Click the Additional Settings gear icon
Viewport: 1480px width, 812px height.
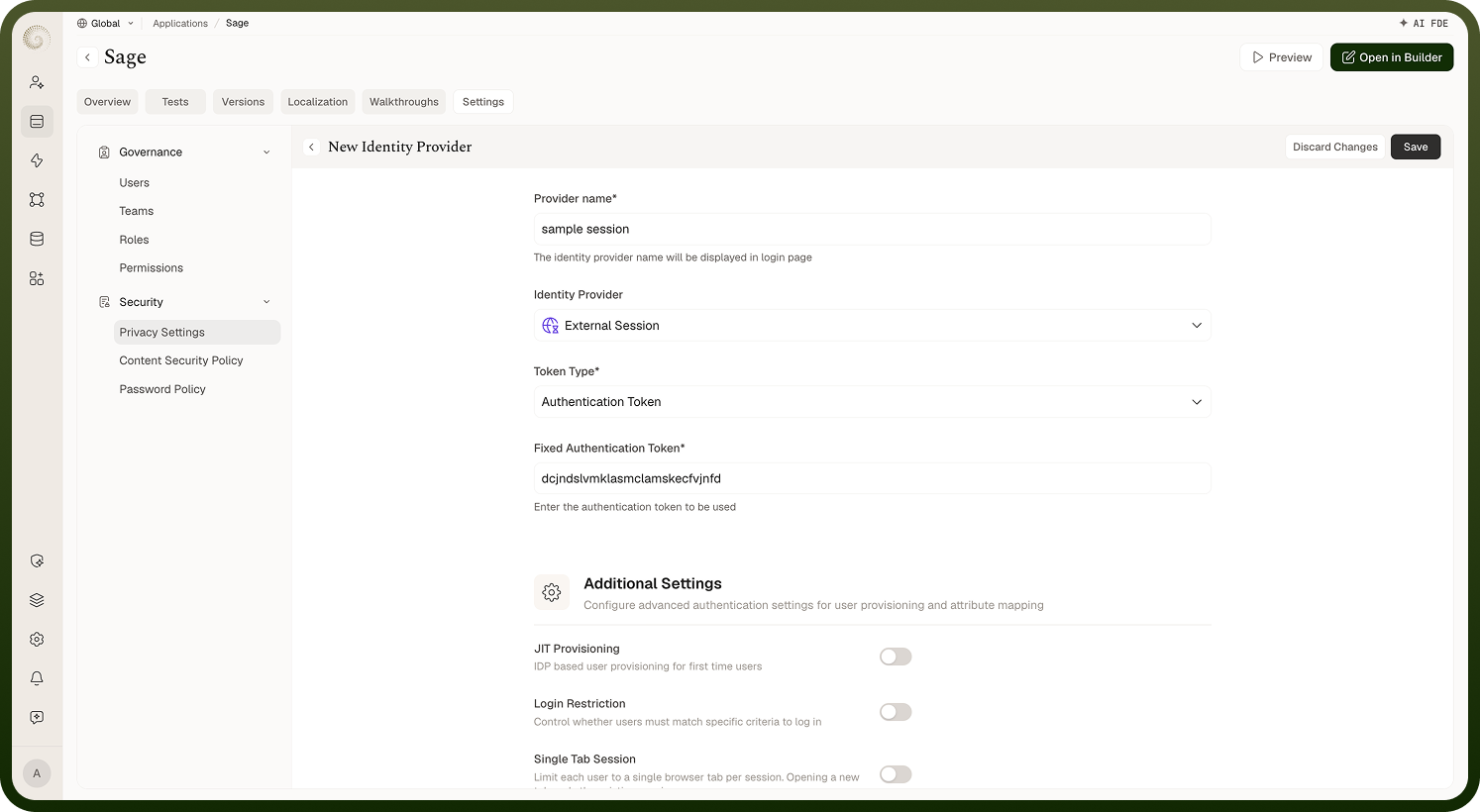pos(552,592)
